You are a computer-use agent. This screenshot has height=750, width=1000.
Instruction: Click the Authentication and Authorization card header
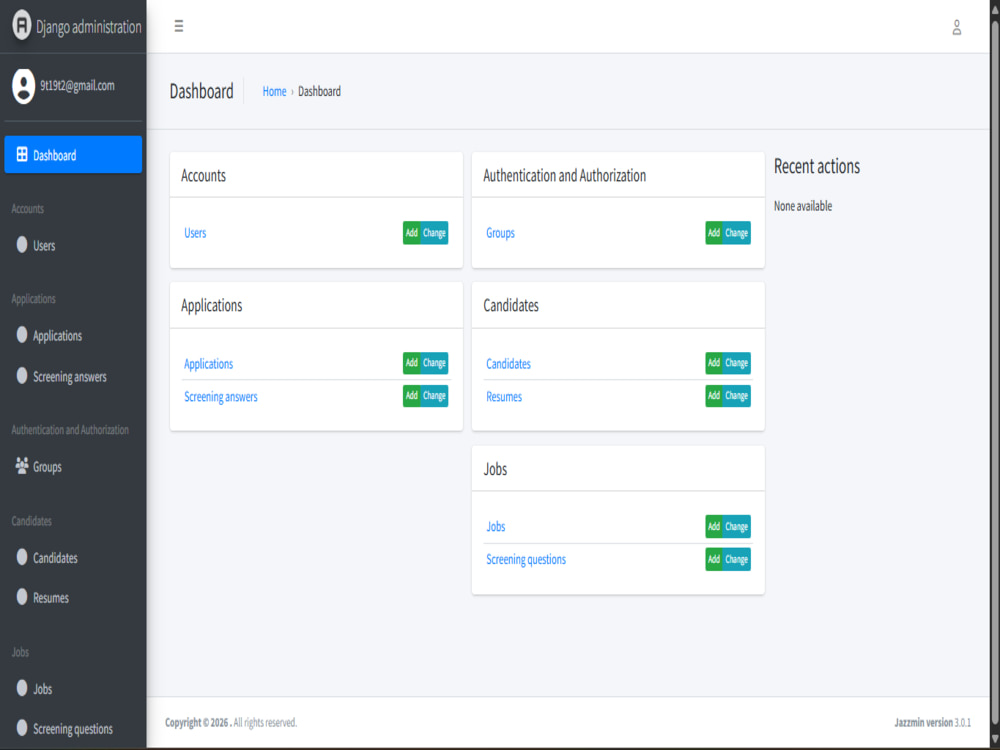tap(618, 175)
